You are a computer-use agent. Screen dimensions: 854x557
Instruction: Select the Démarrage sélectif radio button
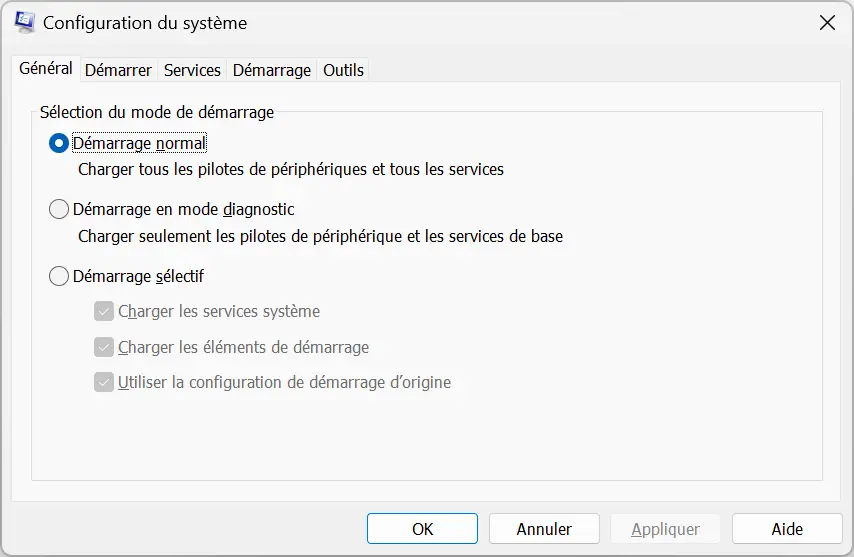point(58,276)
